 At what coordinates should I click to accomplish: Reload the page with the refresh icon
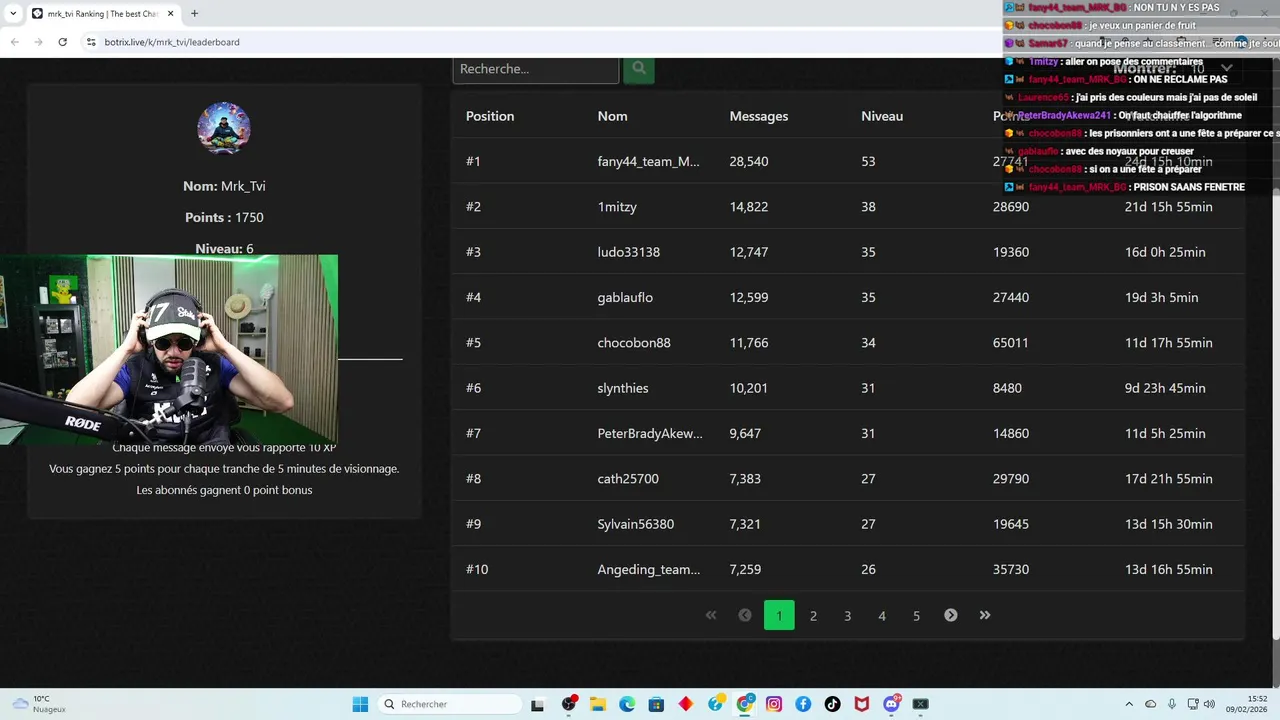point(62,42)
